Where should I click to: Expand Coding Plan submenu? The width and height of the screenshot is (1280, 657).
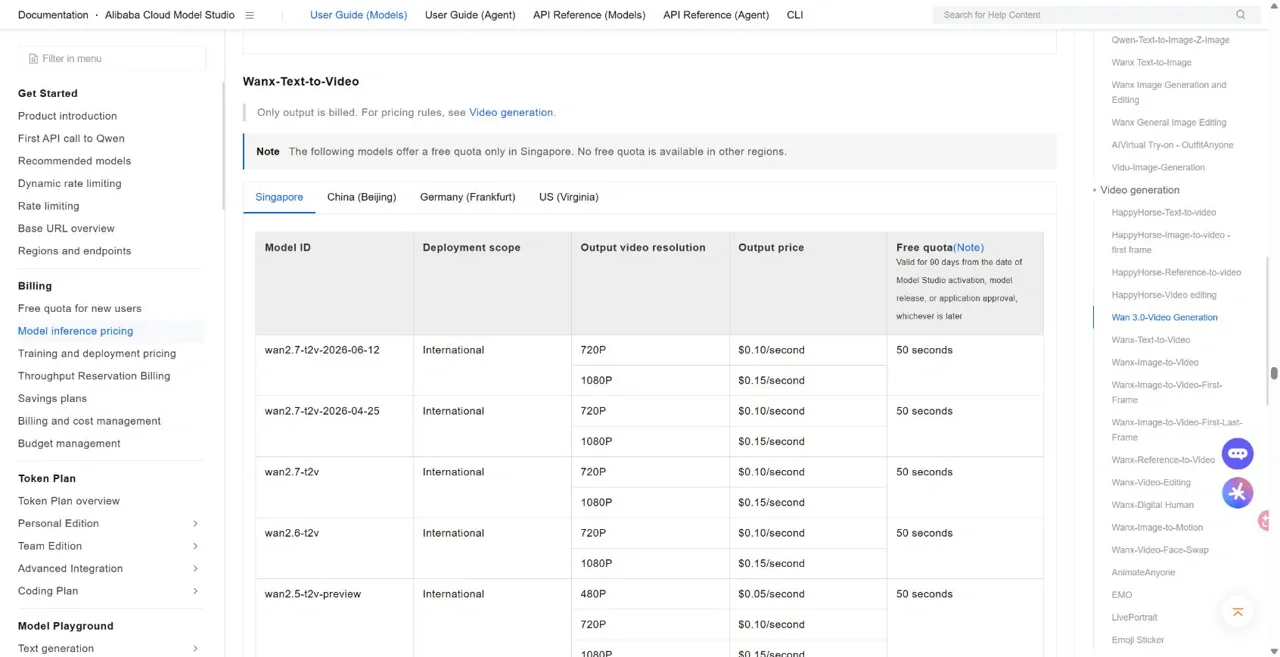(x=195, y=591)
